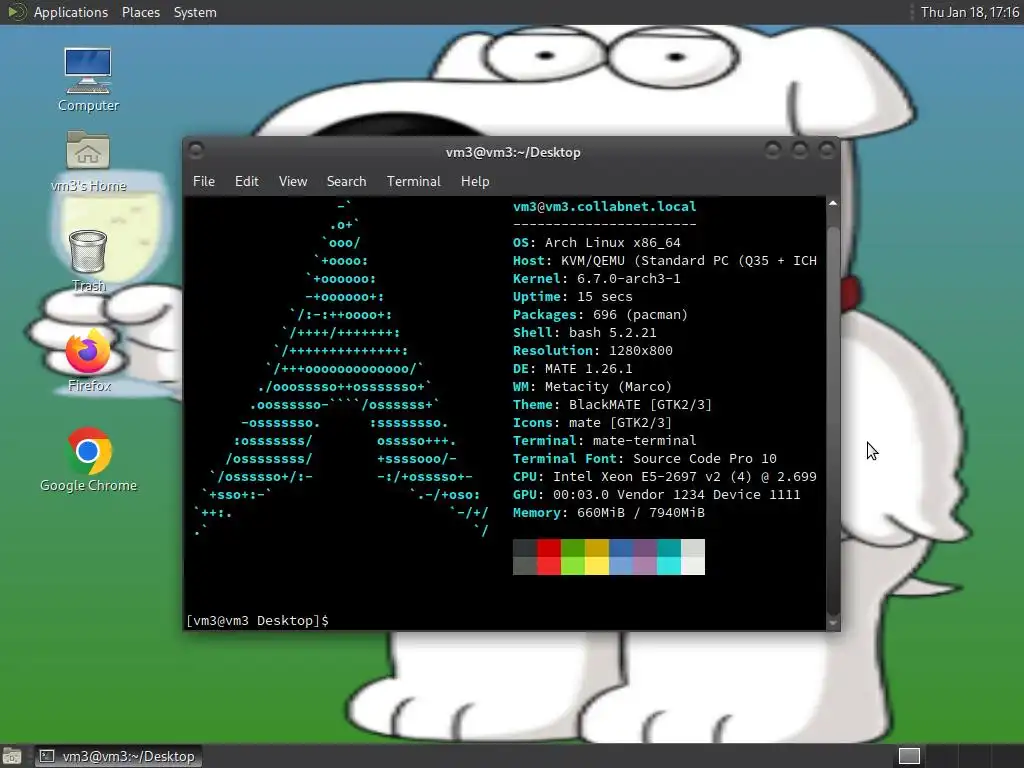Click the CPU: Intel Xeon E5-2697 line
Screen dimensions: 1024x768
(665, 477)
